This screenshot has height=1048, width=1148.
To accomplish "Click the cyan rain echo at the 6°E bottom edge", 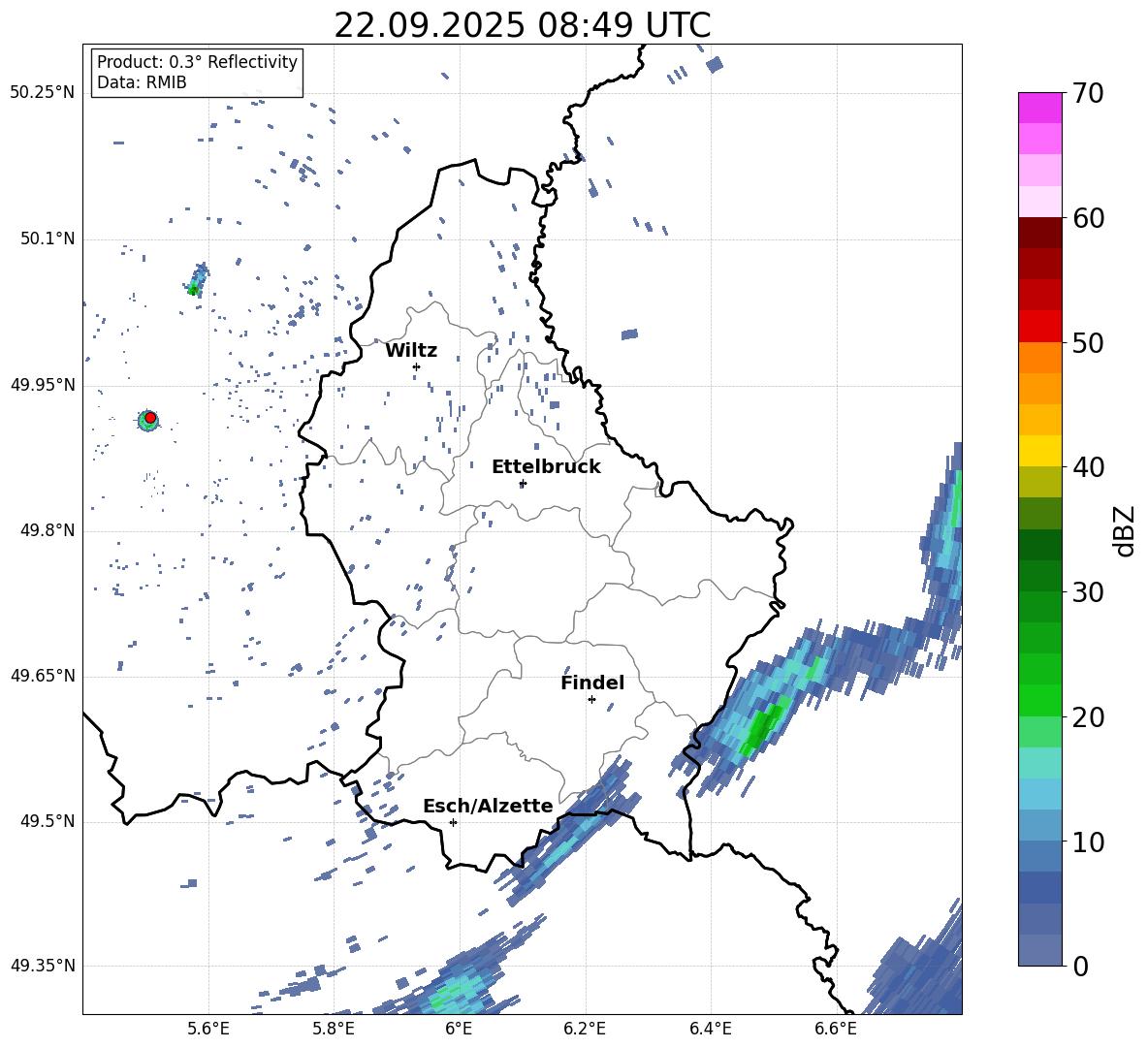I will coord(454,994).
